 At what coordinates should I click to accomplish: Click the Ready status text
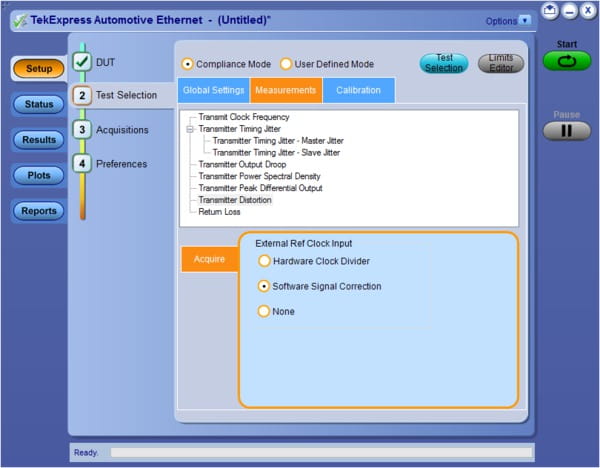86,453
